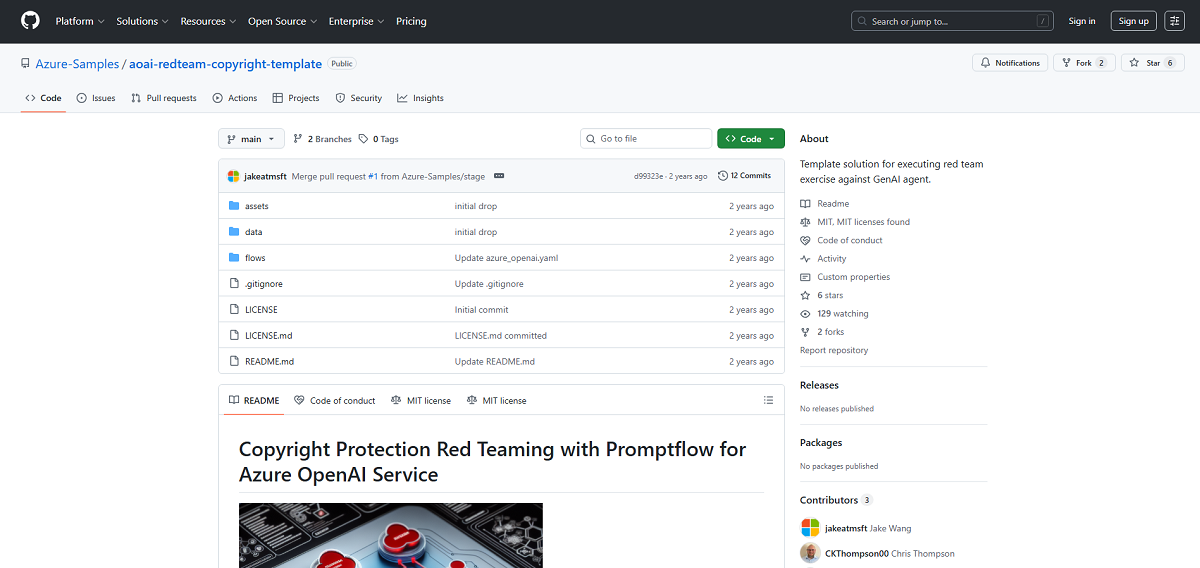Select the Code repository tab
This screenshot has height=568, width=1200.
pos(43,98)
